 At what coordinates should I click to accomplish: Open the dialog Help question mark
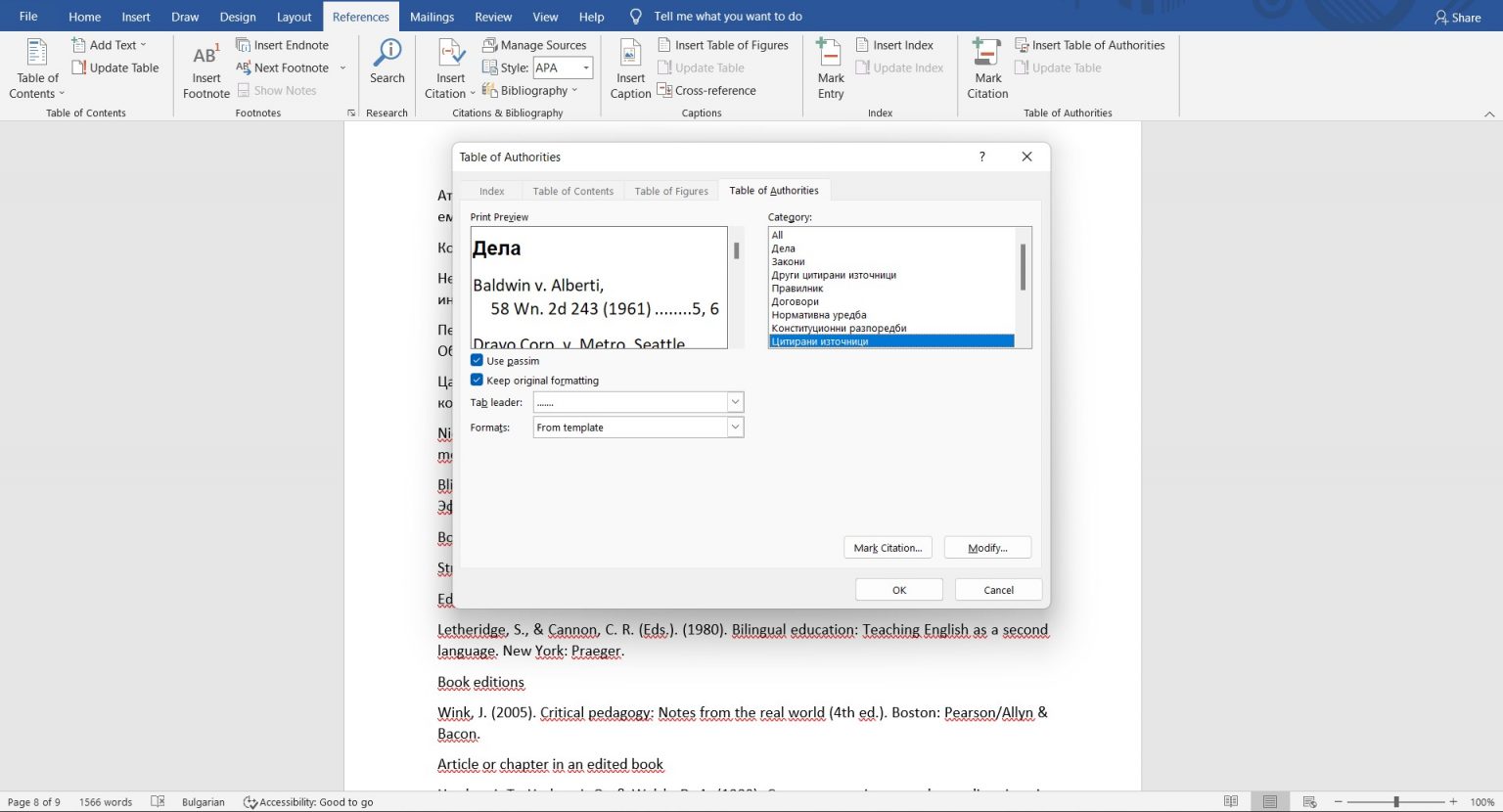pos(982,157)
